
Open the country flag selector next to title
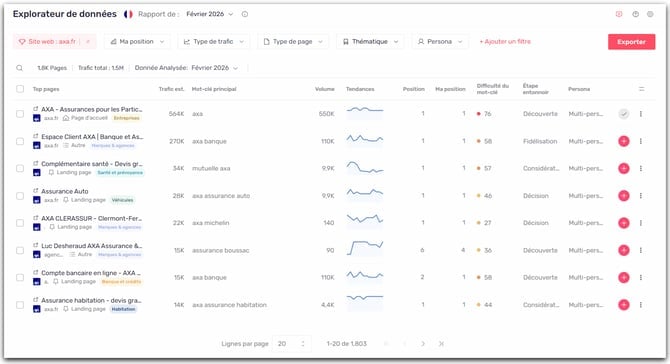[128, 14]
